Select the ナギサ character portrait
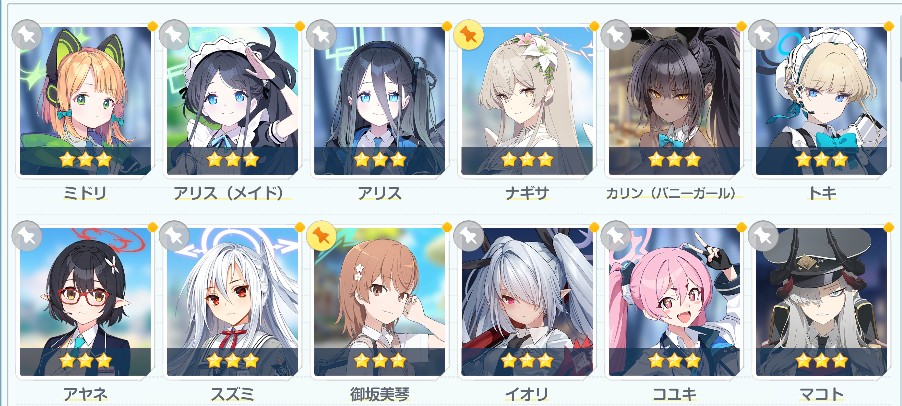This screenshot has height=406, width=902. coord(527,101)
